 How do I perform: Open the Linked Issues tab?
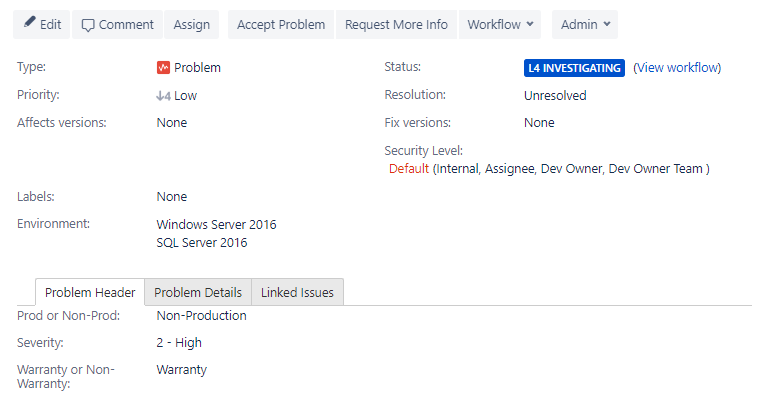pos(297,292)
